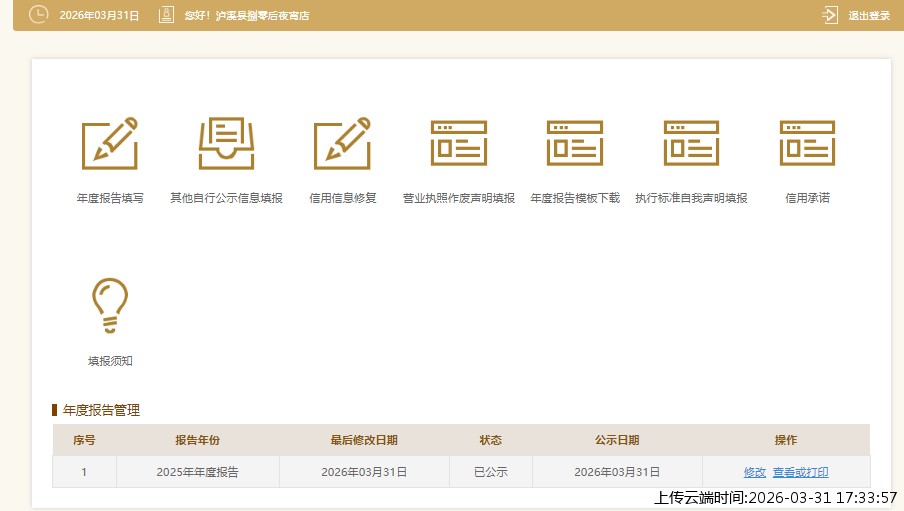Open the 执行标准自我声明填报 icon
Screen dimensions: 904x511
pyautogui.click(x=691, y=143)
